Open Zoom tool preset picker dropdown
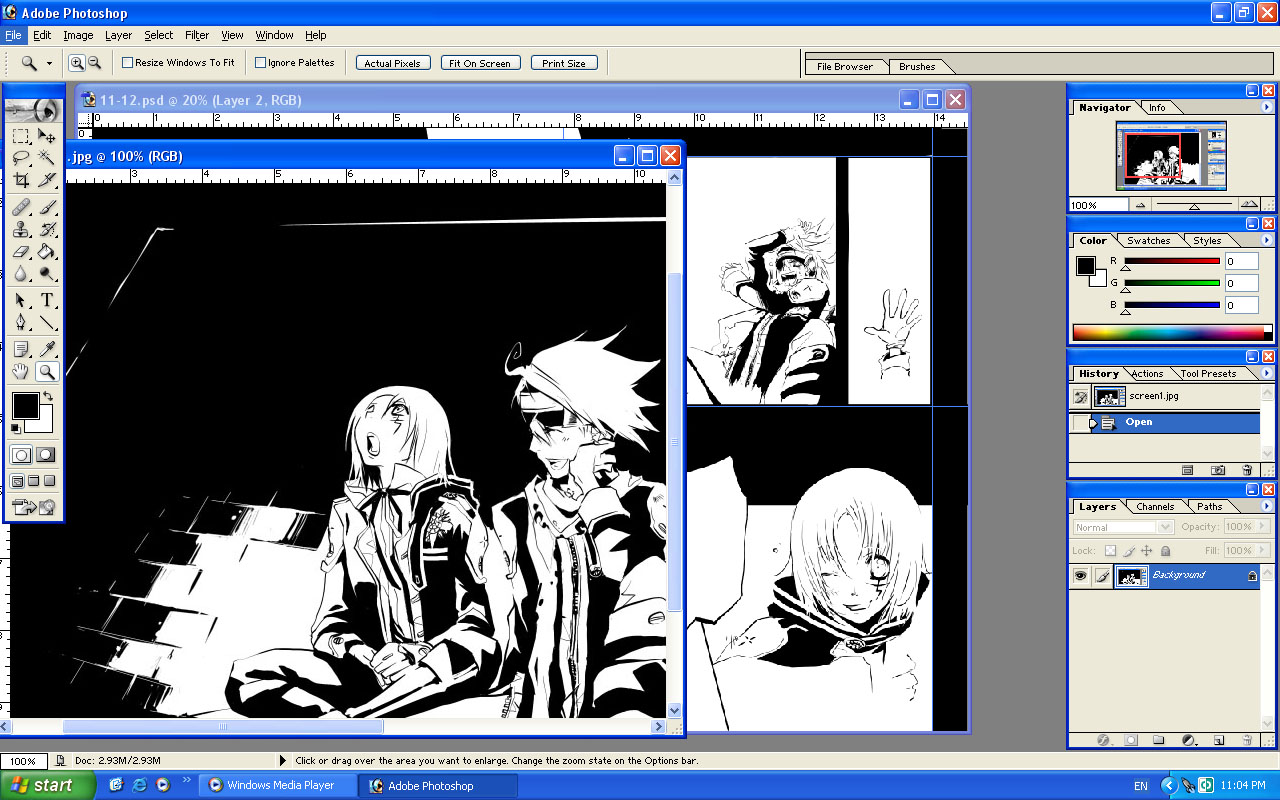 pos(49,63)
